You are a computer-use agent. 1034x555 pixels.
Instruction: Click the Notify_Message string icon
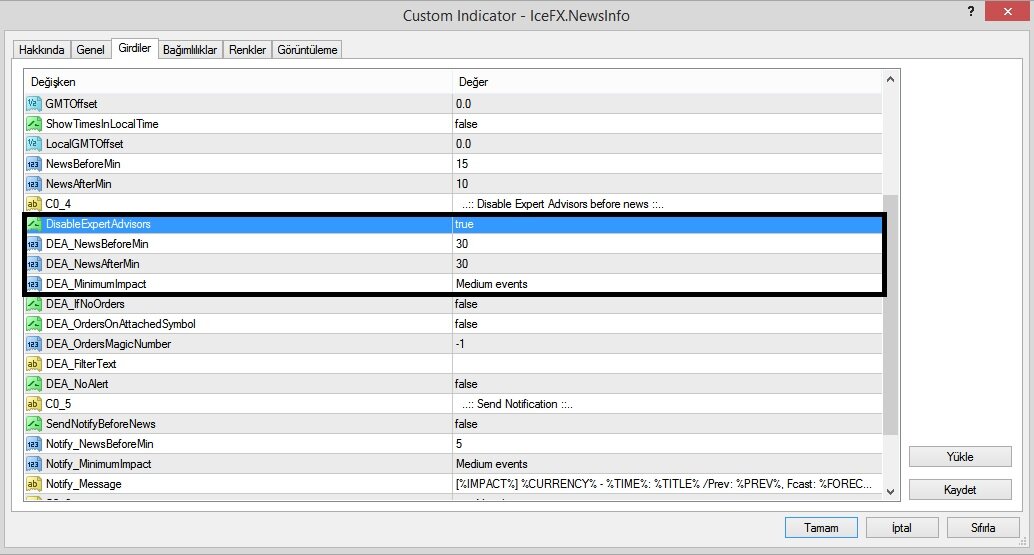pyautogui.click(x=34, y=484)
